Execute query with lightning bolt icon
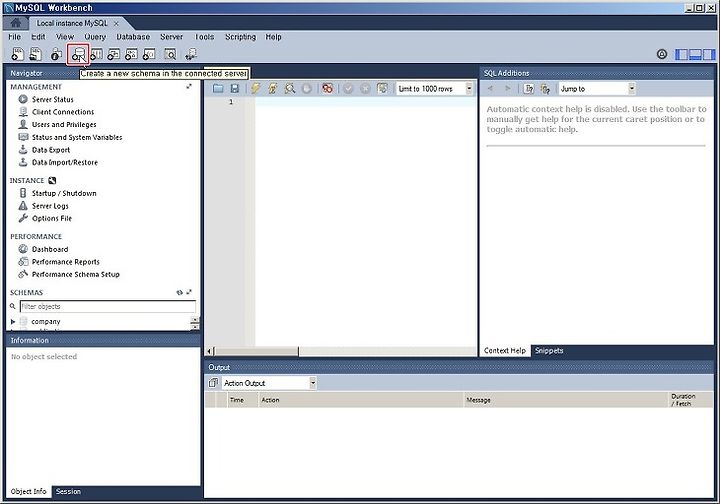The height and width of the screenshot is (504, 720). point(256,88)
